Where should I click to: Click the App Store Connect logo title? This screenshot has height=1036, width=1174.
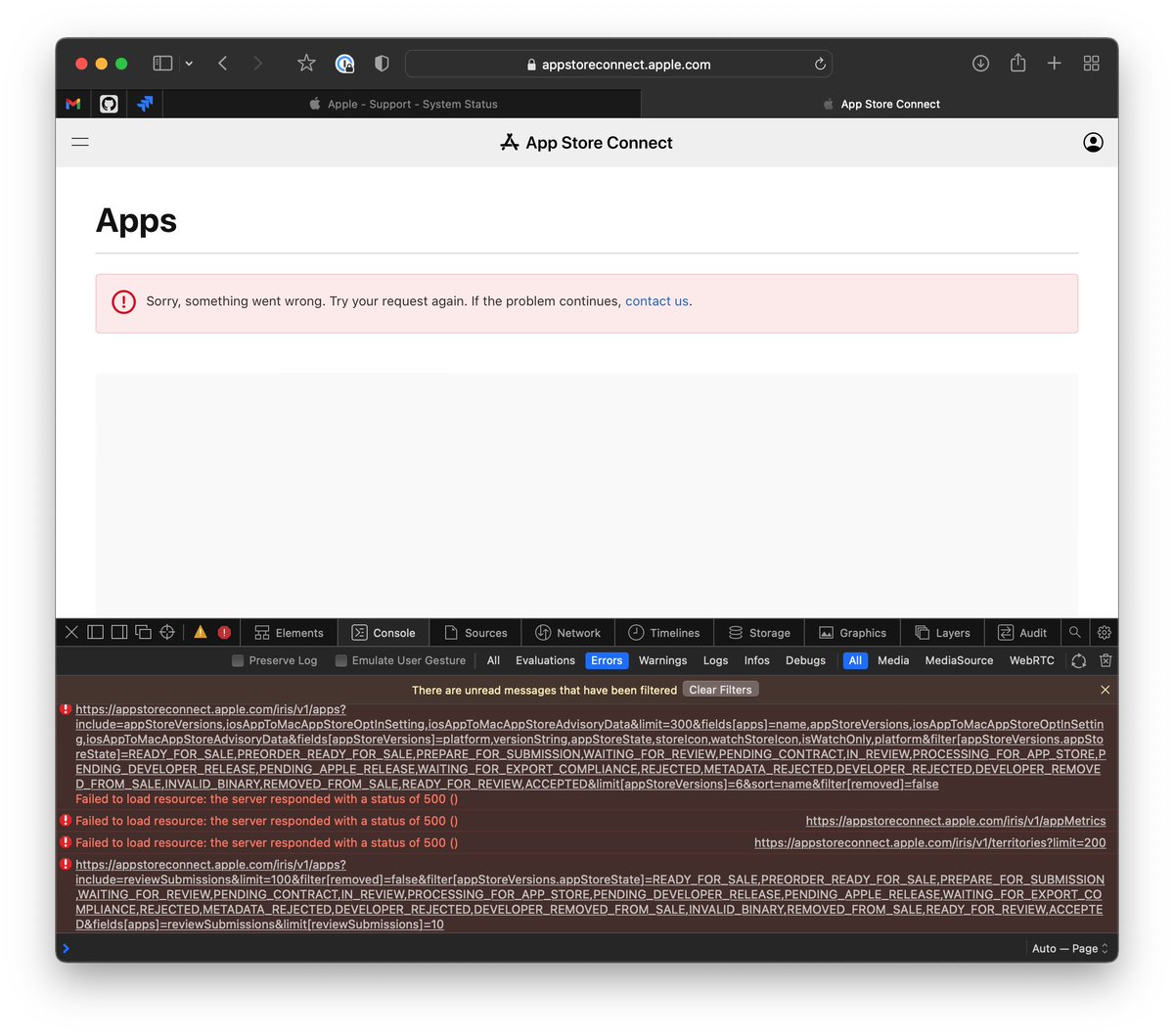pyautogui.click(x=586, y=143)
